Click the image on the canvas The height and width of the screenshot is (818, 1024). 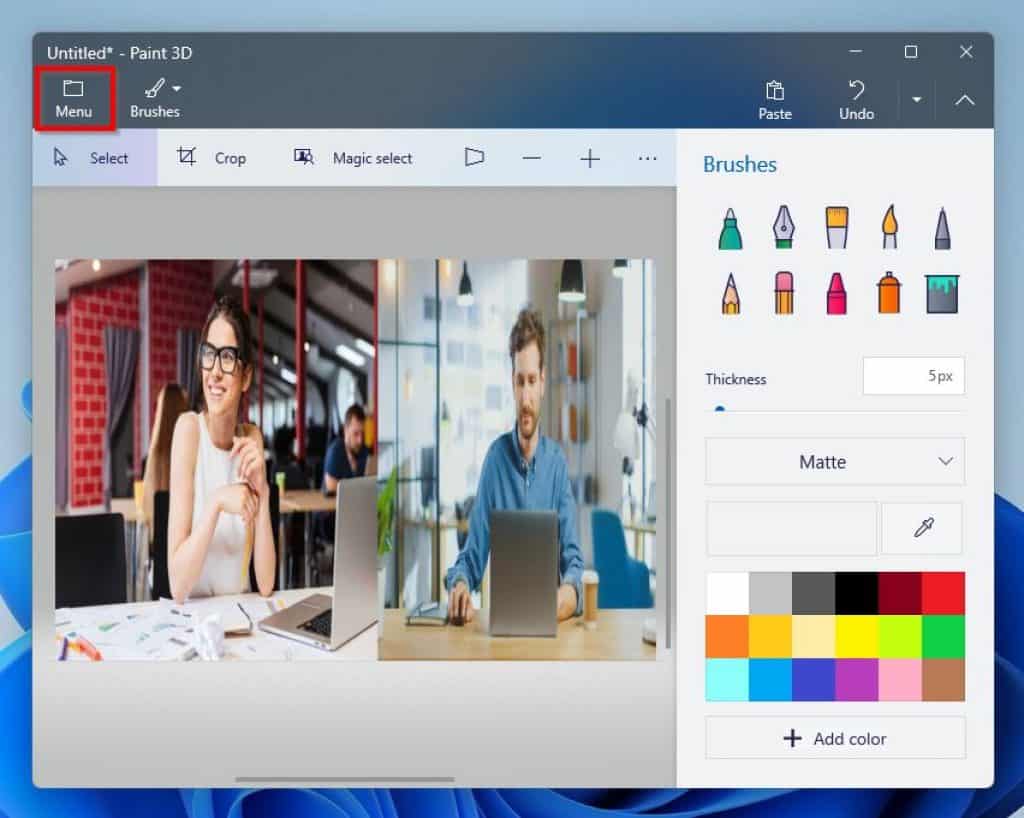(355, 460)
